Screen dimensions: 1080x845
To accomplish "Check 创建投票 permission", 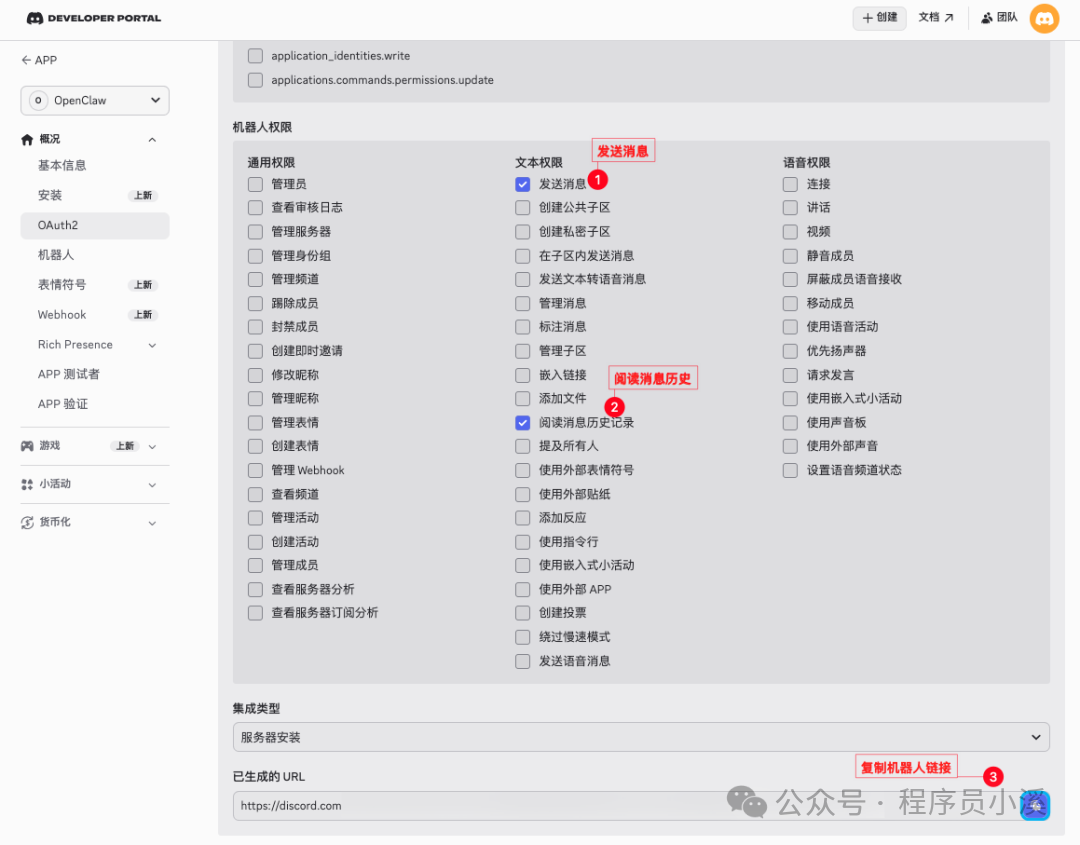I will [523, 612].
